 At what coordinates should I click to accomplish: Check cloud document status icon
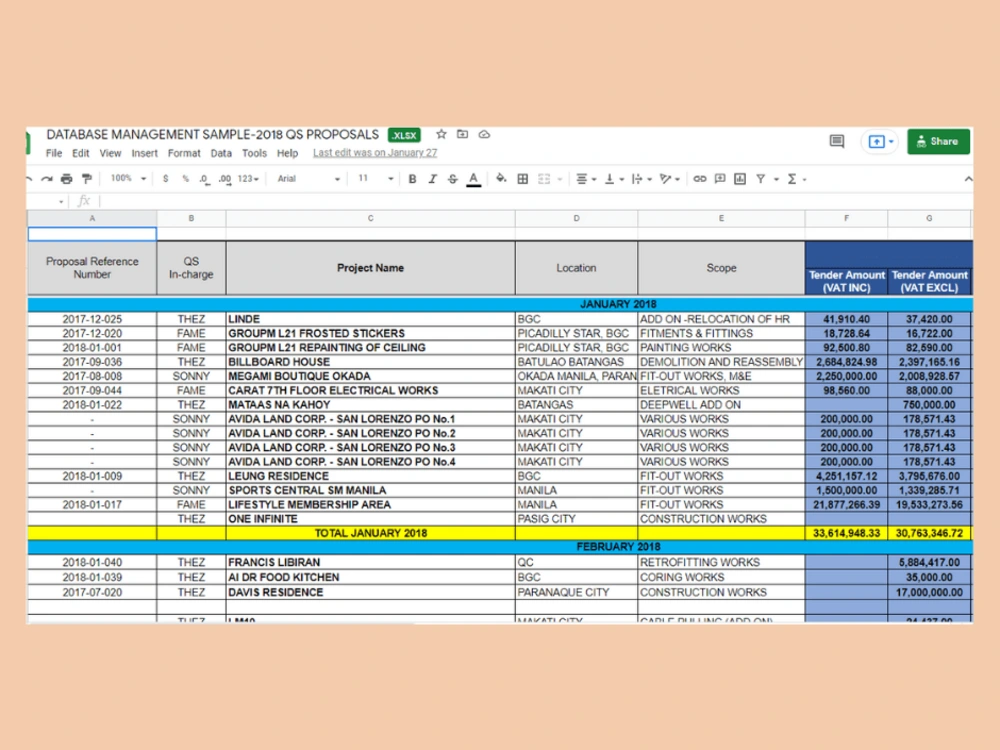[484, 135]
